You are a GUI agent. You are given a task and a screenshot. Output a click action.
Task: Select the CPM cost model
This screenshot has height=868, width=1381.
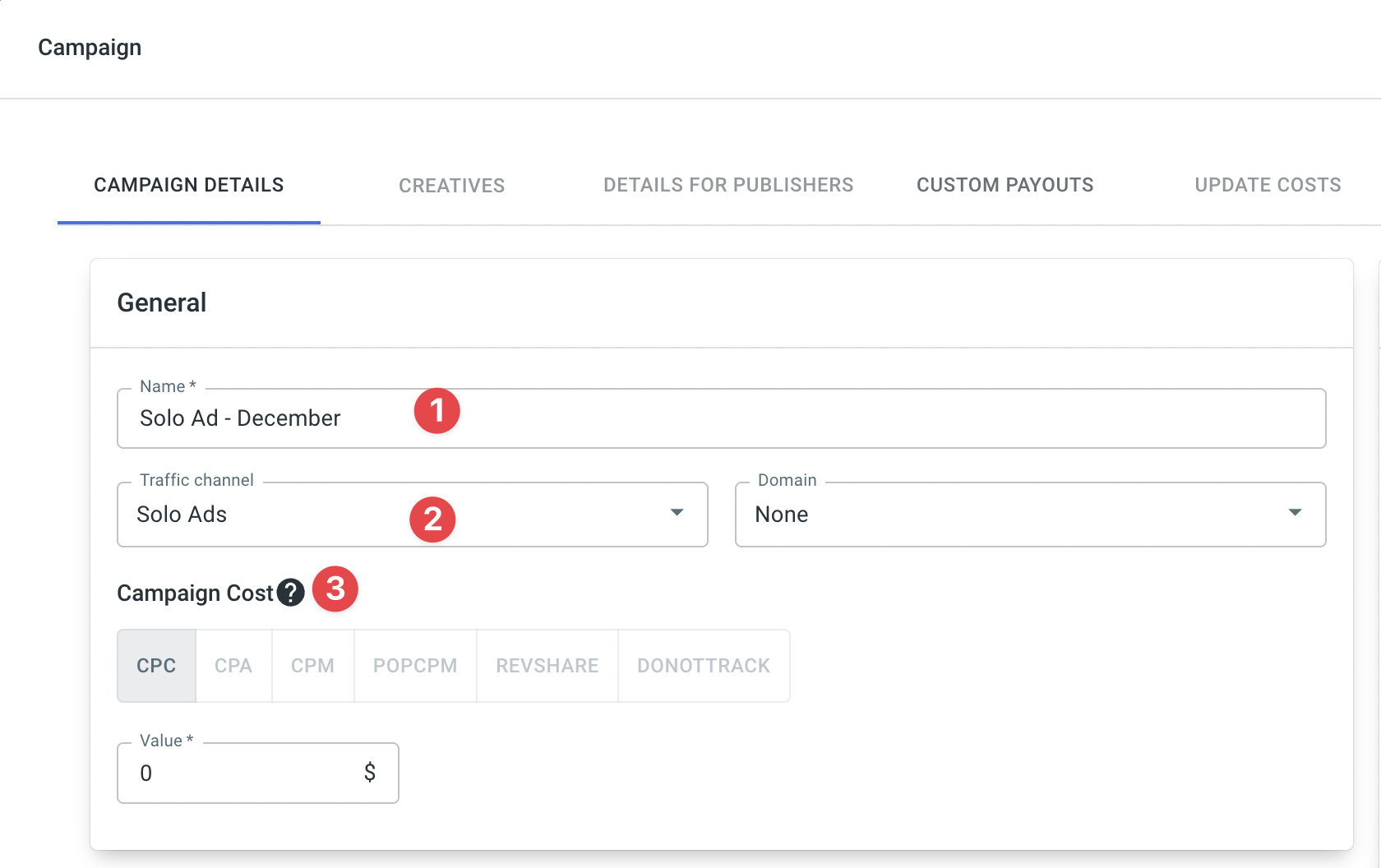pyautogui.click(x=312, y=666)
